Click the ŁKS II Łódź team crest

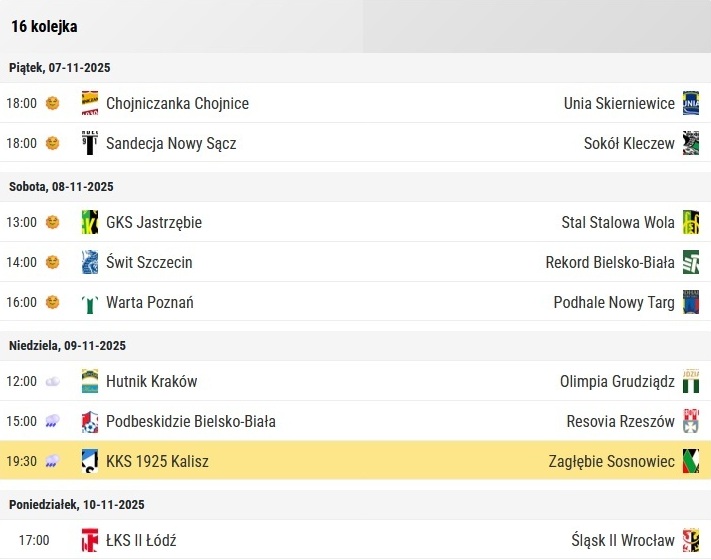click(90, 540)
